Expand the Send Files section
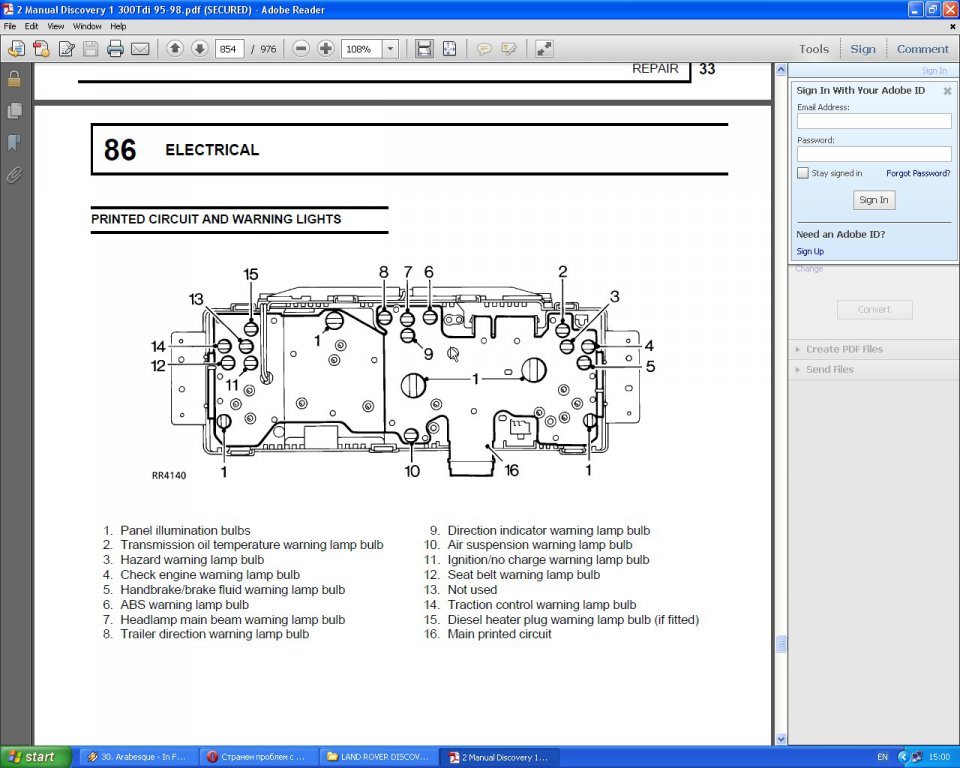The image size is (960, 768). (830, 369)
